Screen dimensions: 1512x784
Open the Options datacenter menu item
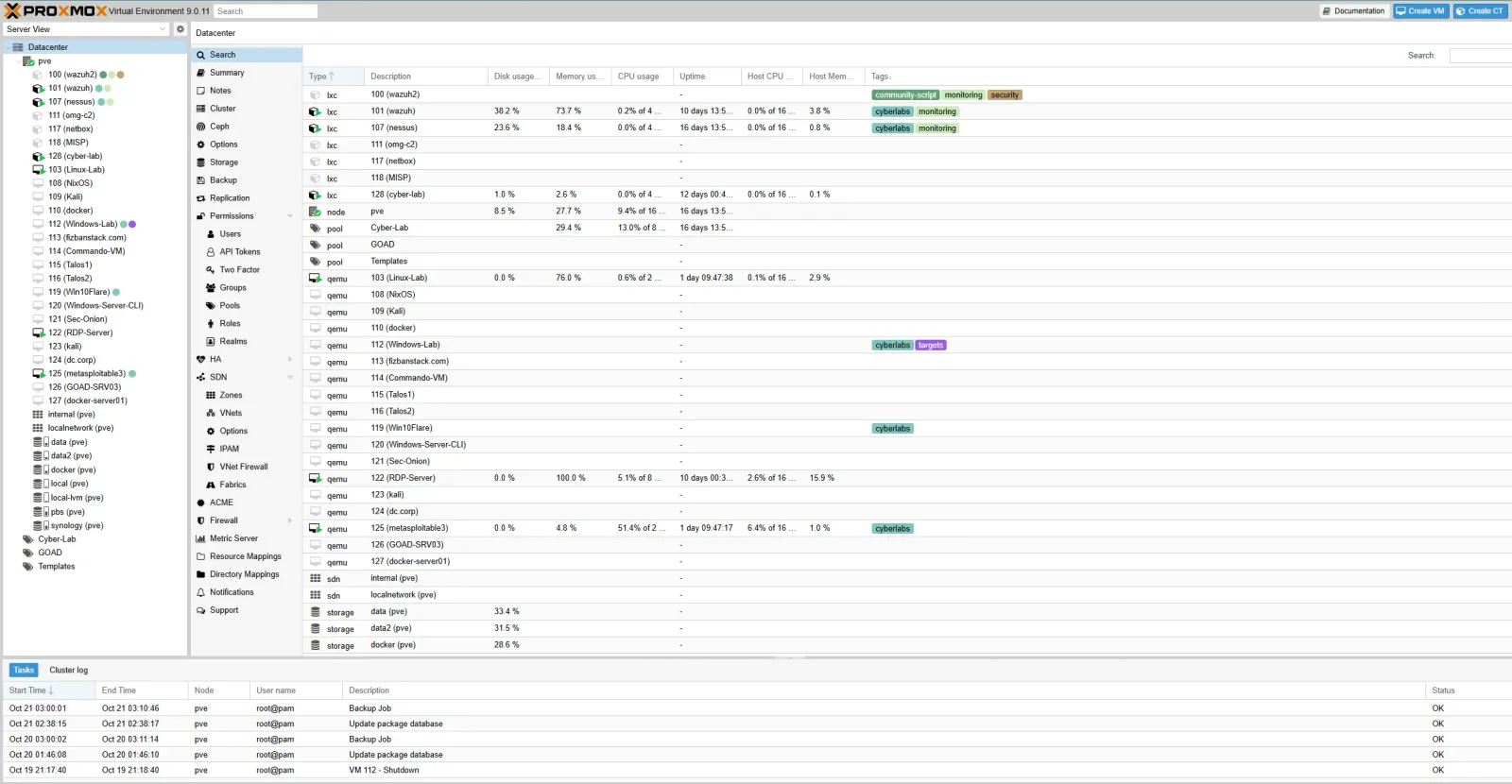pos(246,145)
